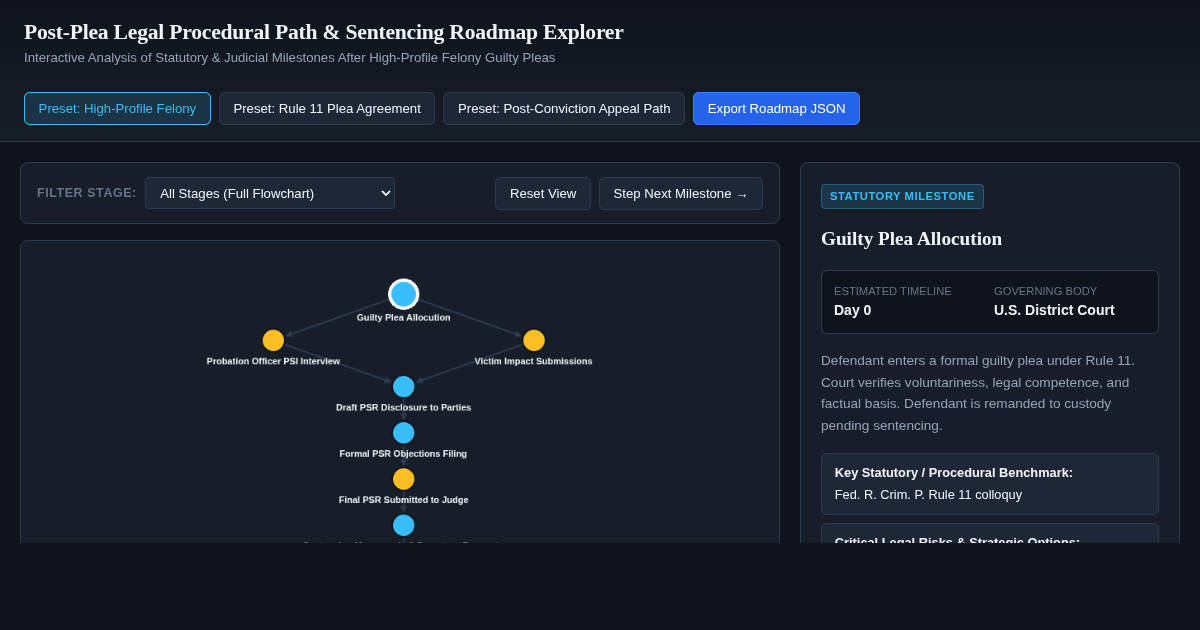Screen dimensions: 1200x630
Task: Apply Preset: Rule 11 Plea Agreement
Action: point(327,108)
